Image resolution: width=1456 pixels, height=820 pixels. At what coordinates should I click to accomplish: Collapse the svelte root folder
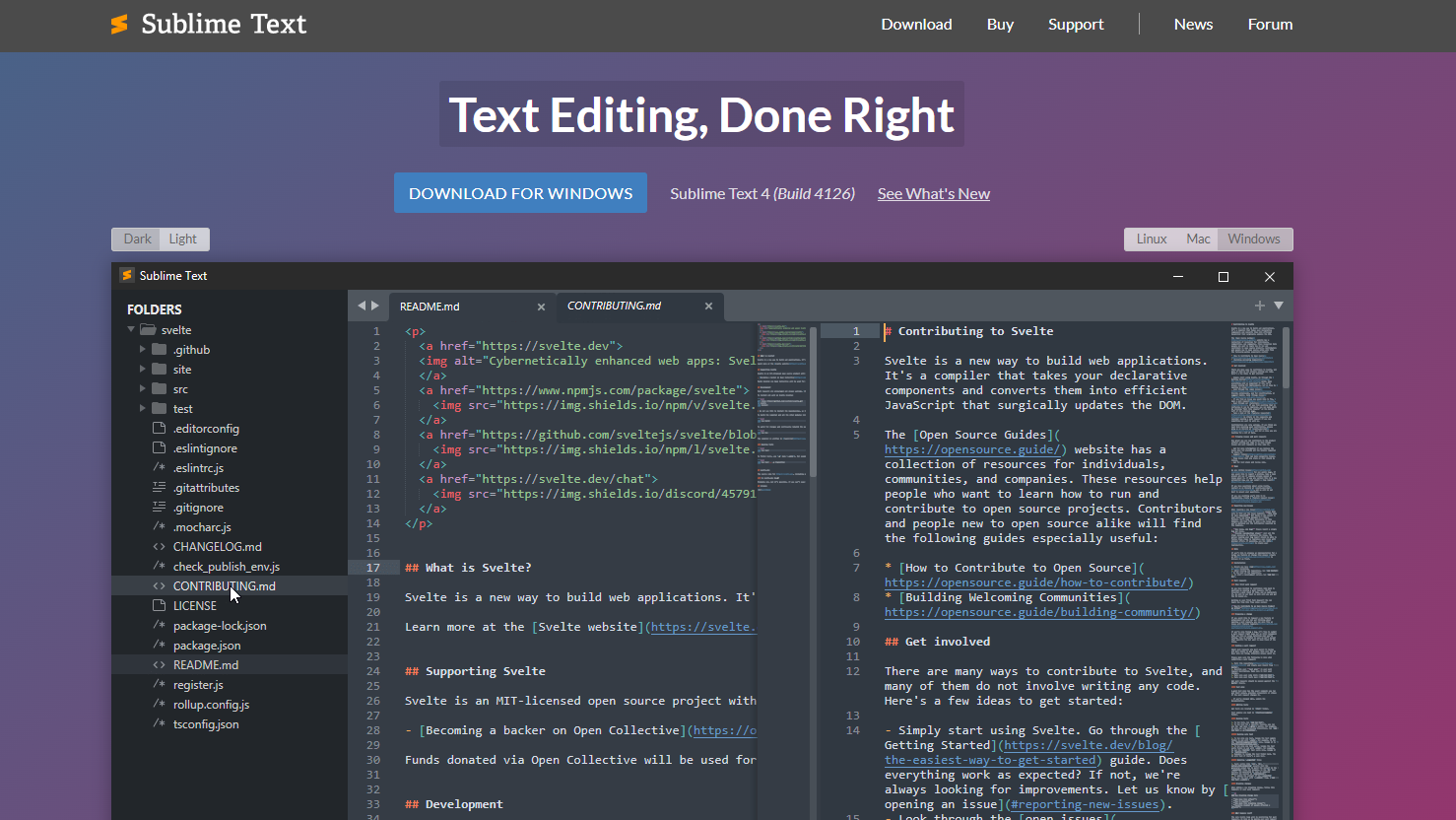(x=131, y=330)
